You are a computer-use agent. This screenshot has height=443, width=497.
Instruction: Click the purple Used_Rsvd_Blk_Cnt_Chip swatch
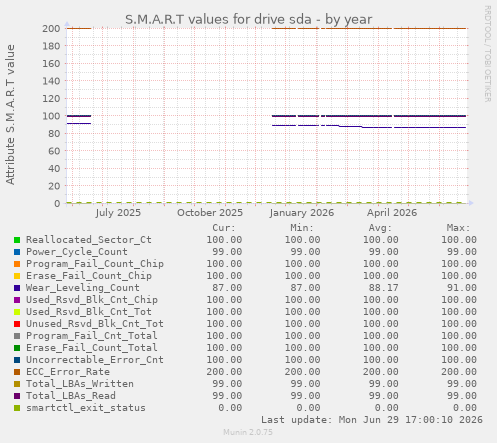click(17, 300)
